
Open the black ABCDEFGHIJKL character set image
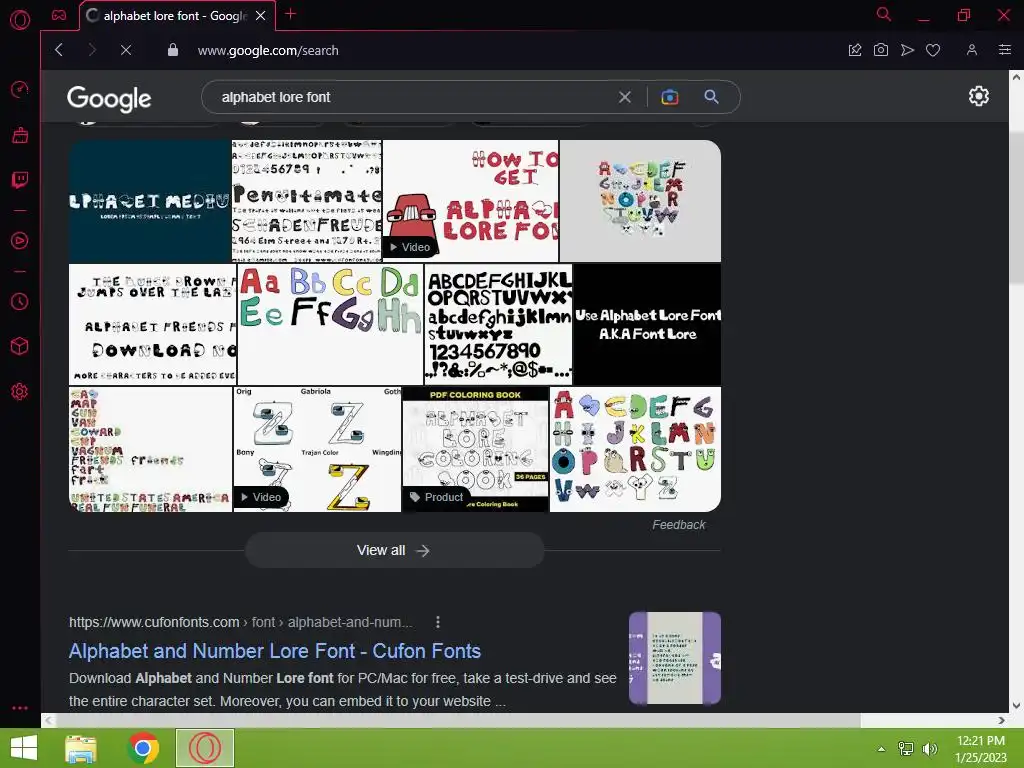click(498, 325)
